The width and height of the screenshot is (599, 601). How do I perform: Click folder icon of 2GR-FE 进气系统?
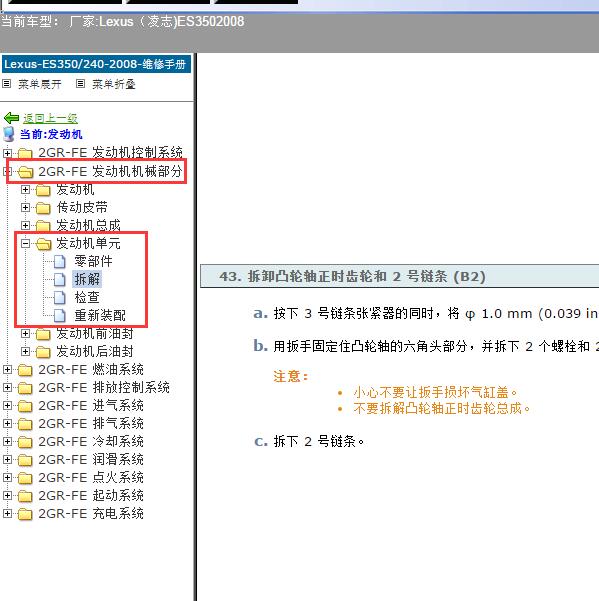coord(25,406)
